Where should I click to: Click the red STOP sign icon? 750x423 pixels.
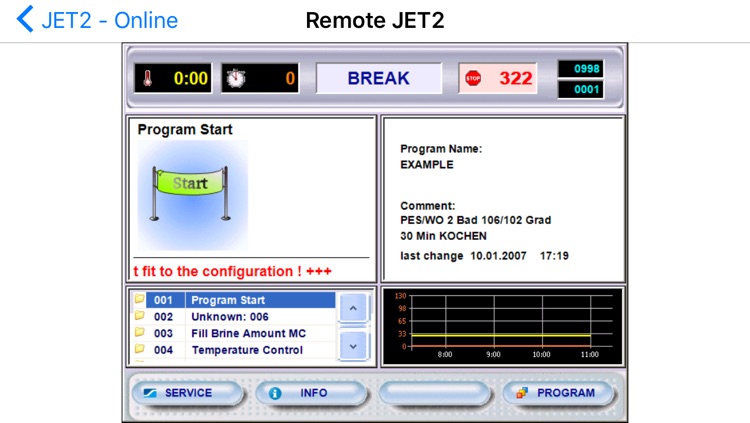point(473,78)
